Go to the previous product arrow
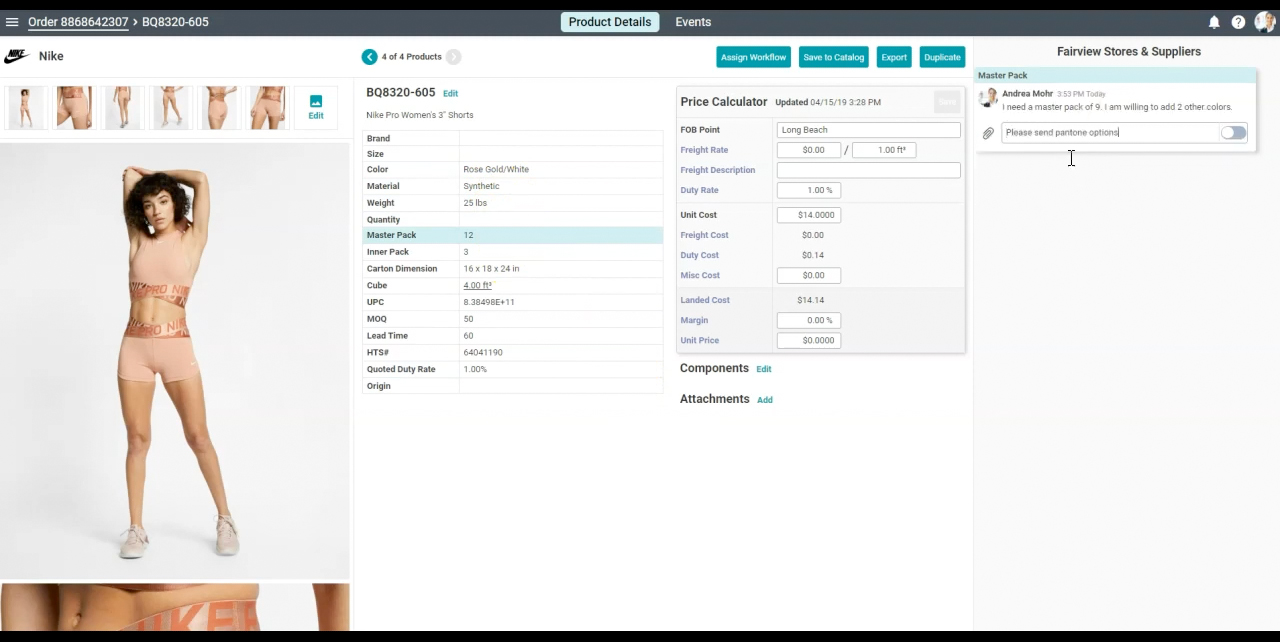 [370, 57]
